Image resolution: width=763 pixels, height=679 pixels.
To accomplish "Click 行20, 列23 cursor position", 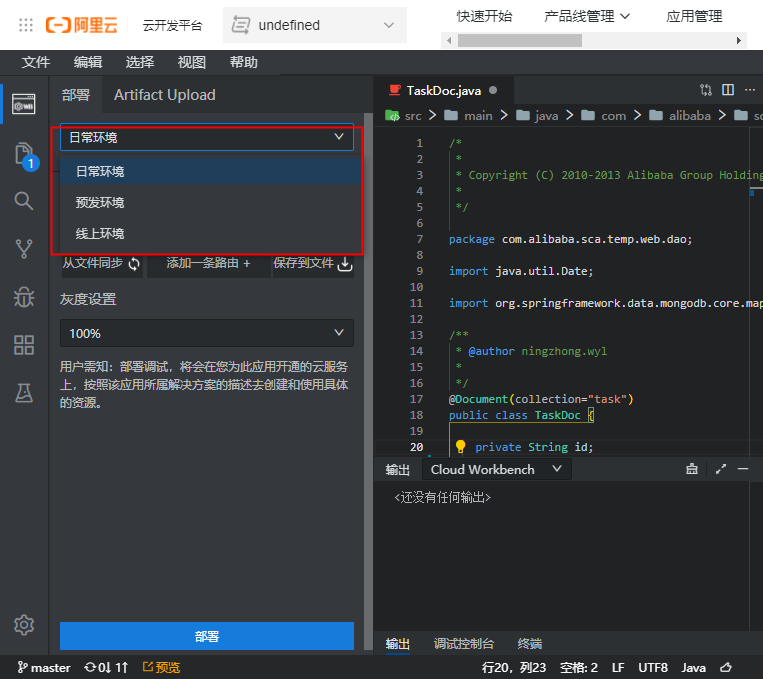I will coord(514,667).
